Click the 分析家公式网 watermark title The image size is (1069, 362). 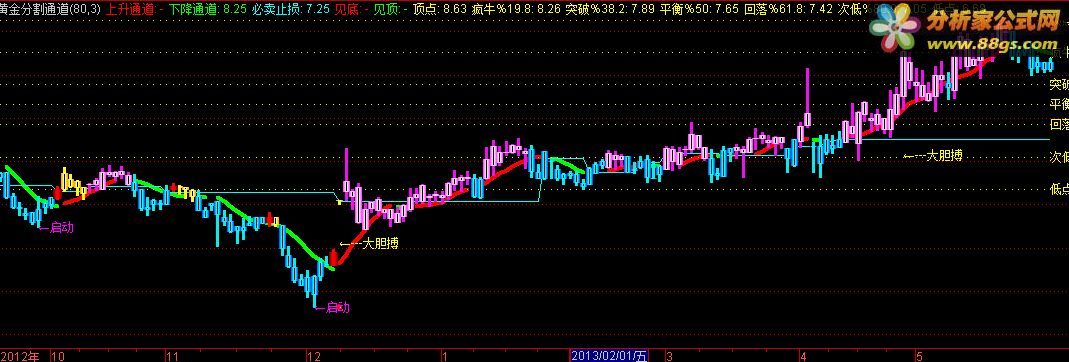[x=993, y=22]
